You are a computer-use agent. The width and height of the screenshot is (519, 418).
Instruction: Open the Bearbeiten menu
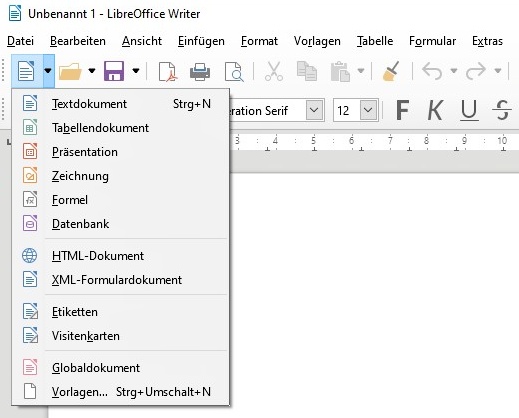coord(78,41)
